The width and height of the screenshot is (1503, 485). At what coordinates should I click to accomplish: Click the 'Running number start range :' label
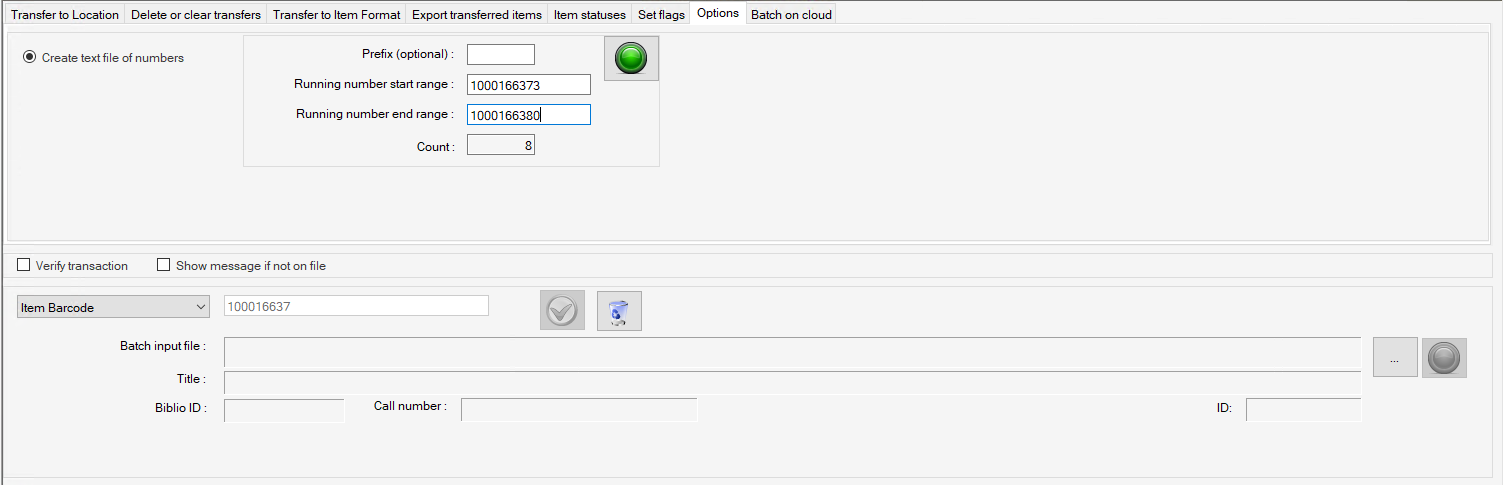374,84
